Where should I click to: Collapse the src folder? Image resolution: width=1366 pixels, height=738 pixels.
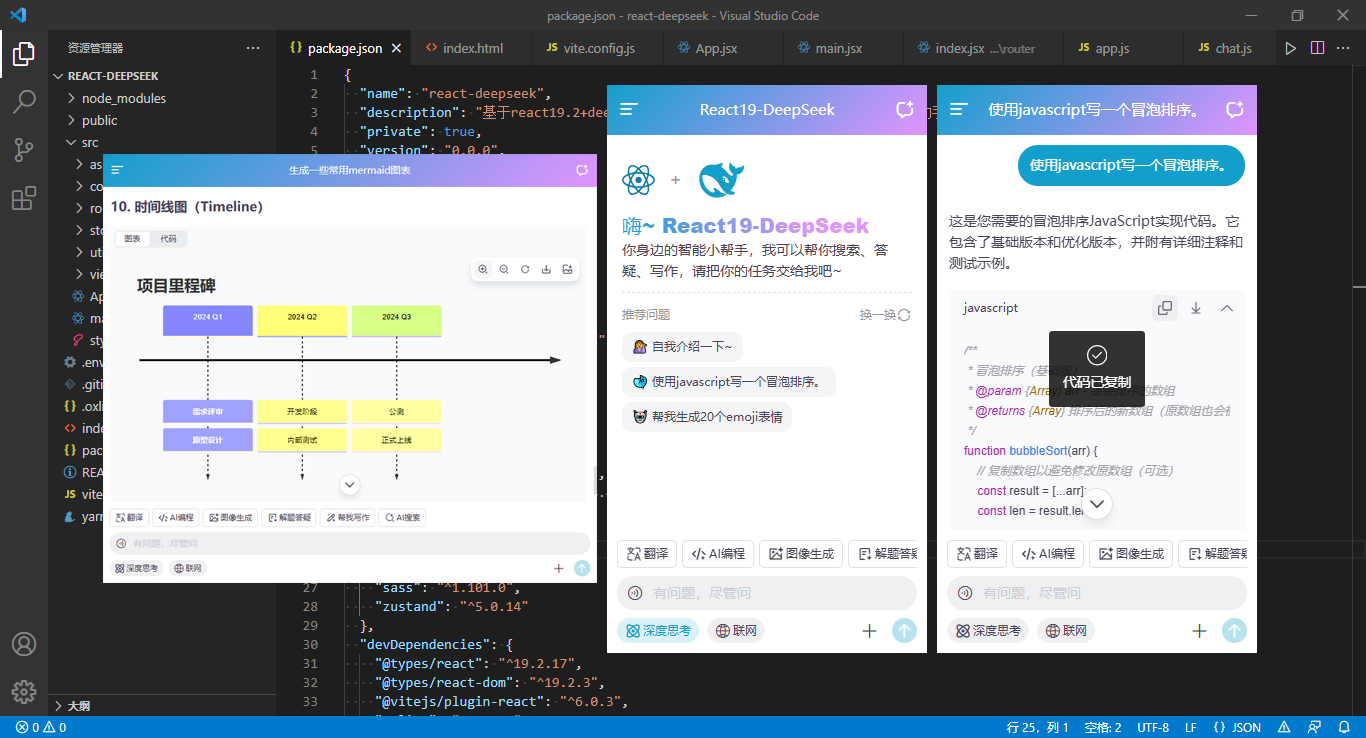click(x=90, y=142)
